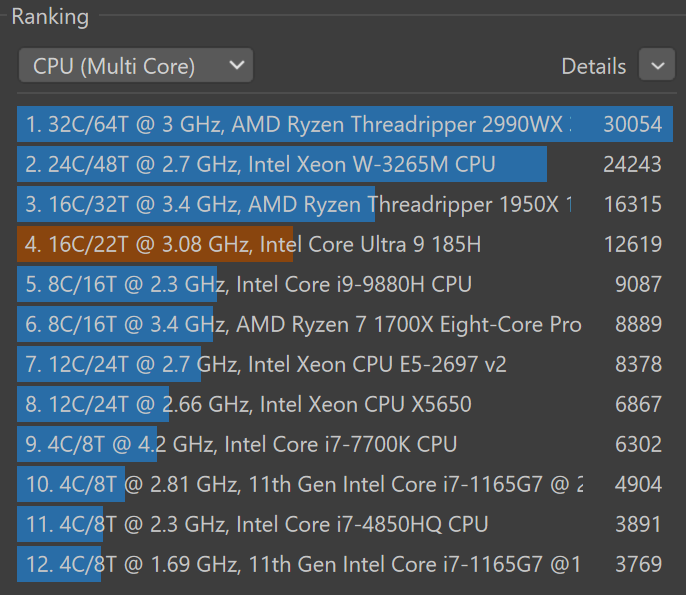Click the Details label text

tap(593, 66)
